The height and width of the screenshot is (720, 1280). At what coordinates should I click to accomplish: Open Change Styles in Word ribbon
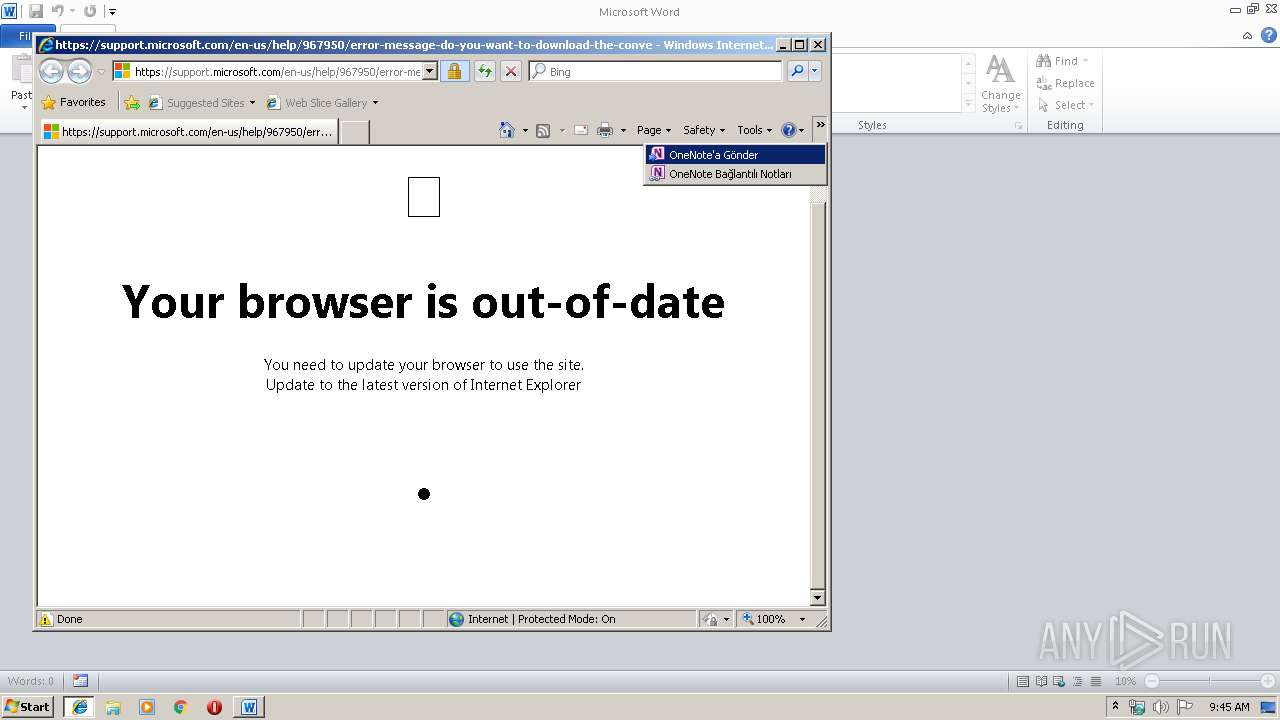[x=1000, y=84]
